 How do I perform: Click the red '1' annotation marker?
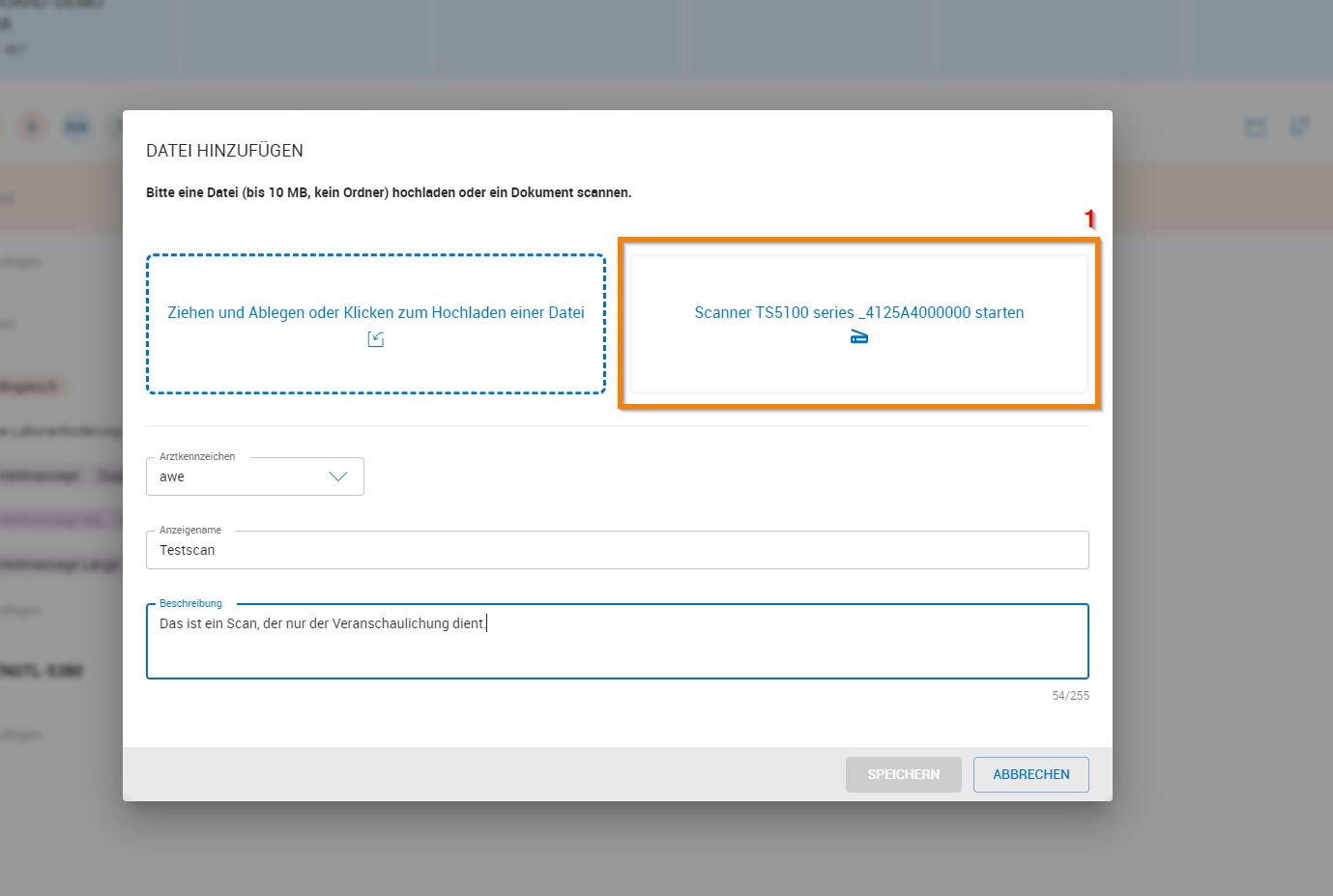(x=1090, y=220)
